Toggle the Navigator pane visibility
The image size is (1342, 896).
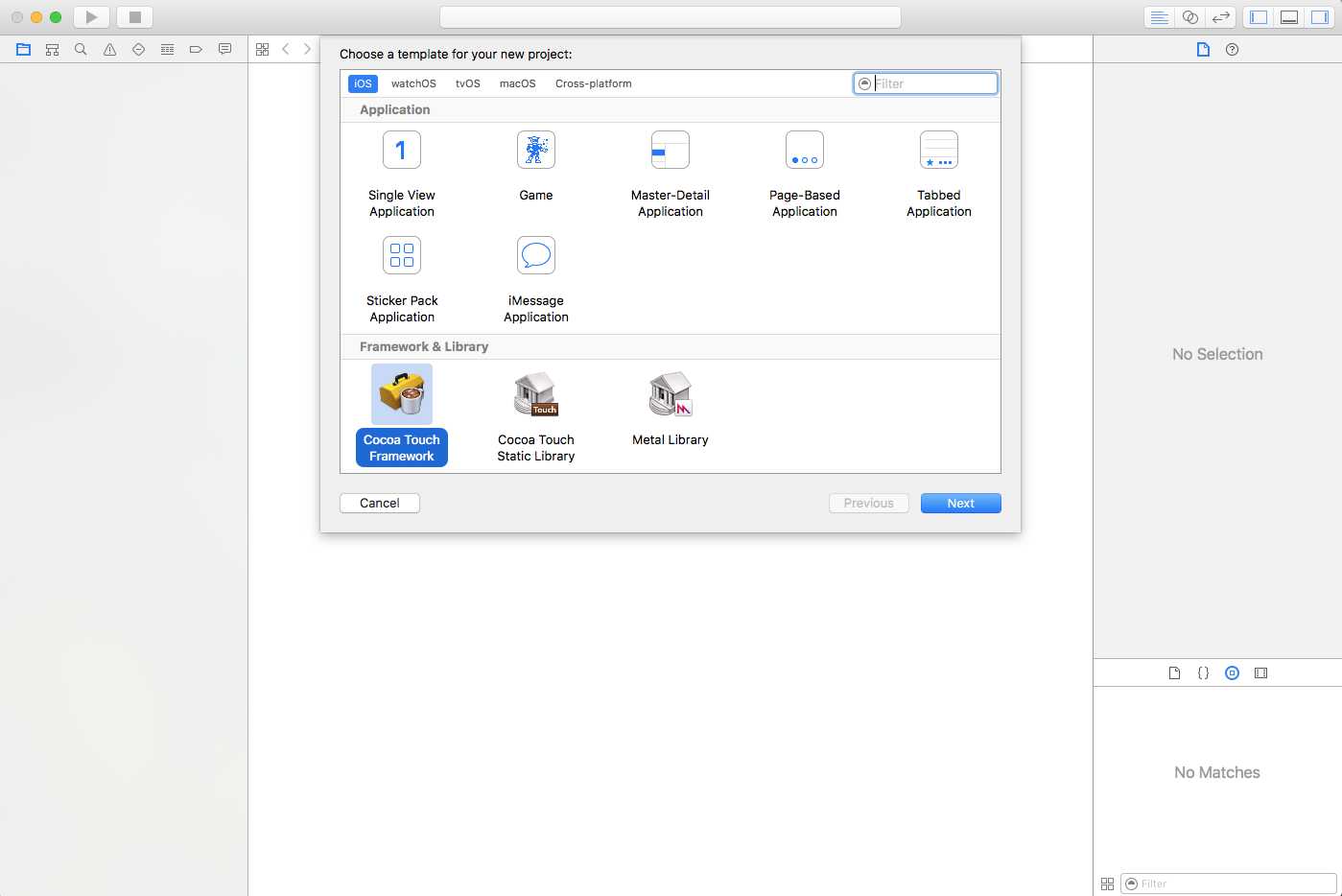[x=1259, y=17]
